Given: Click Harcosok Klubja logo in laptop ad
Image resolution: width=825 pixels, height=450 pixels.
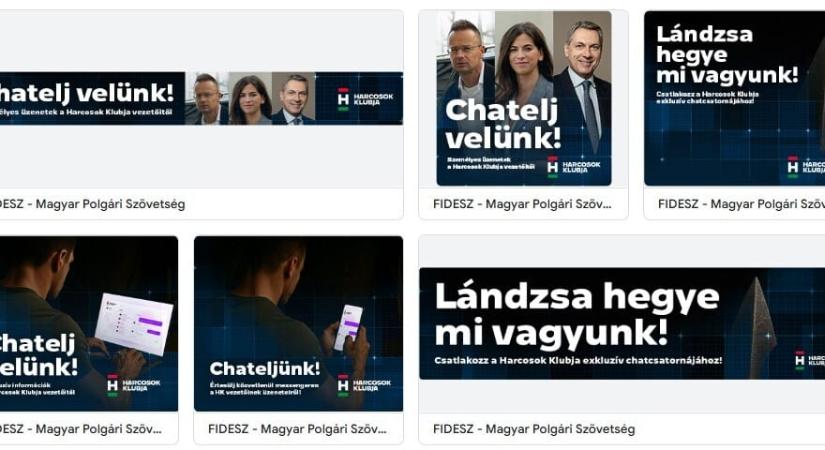Looking at the screenshot, I should tap(134, 385).
